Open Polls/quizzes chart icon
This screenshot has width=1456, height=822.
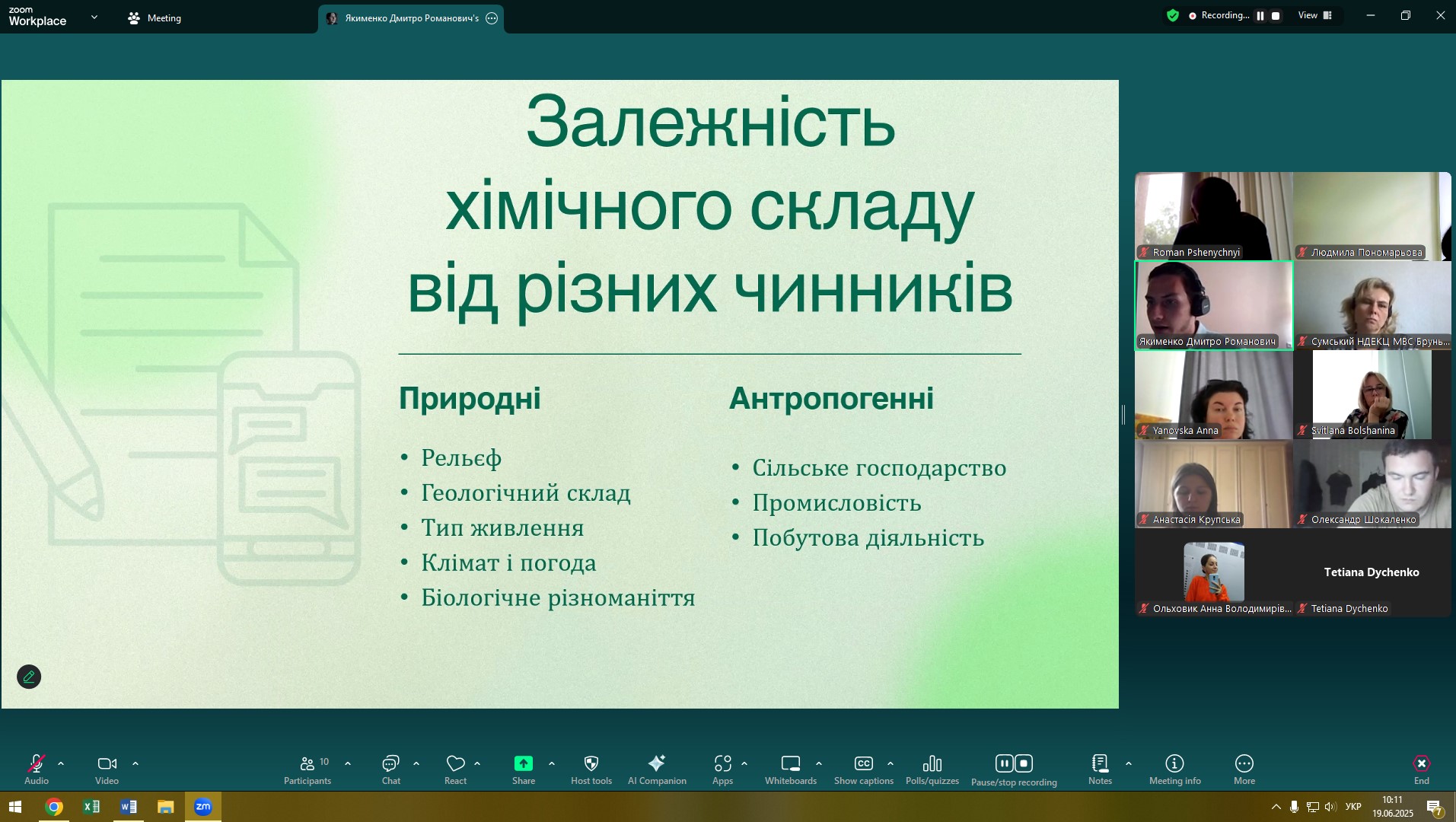[932, 769]
